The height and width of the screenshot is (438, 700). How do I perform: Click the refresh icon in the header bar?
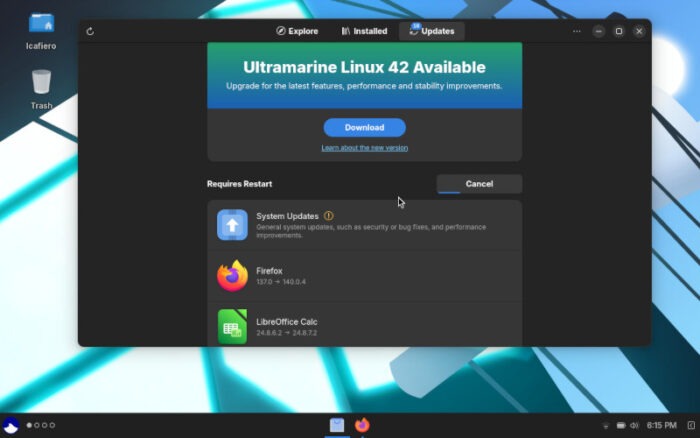click(x=90, y=31)
